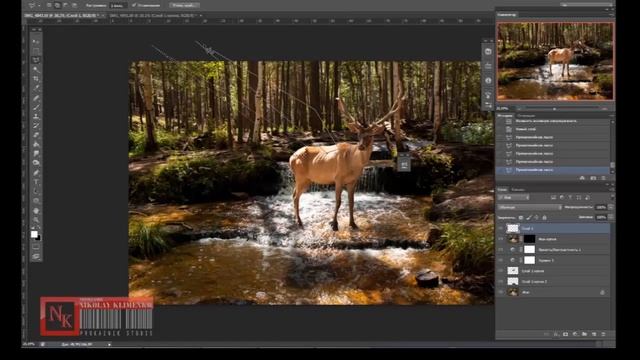Switch to the Слои tab

[502, 189]
